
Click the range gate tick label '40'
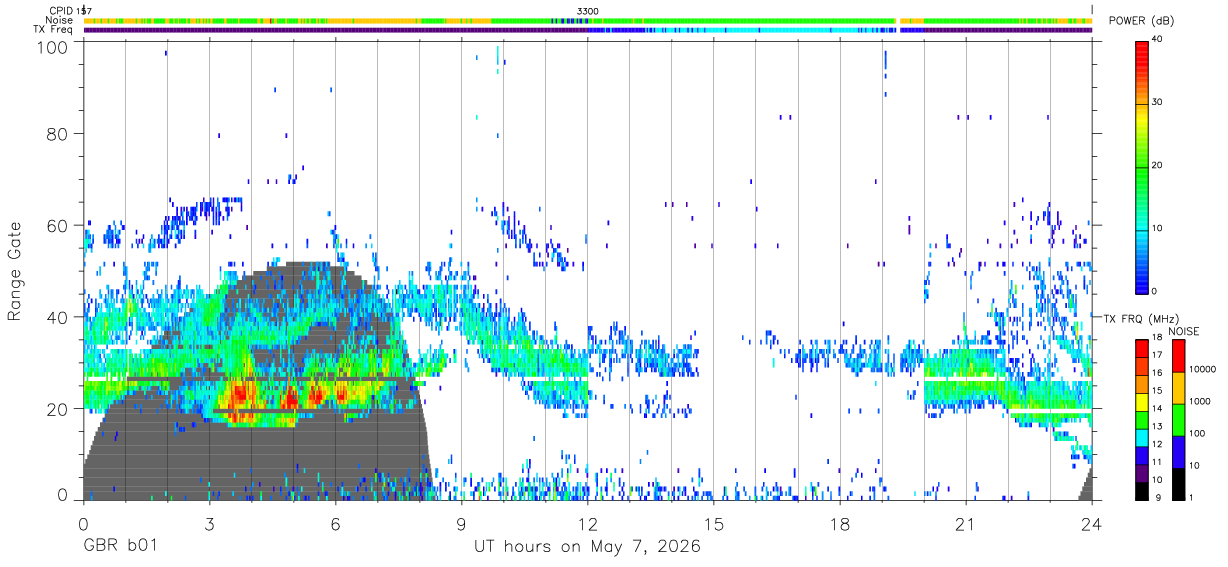coord(59,317)
